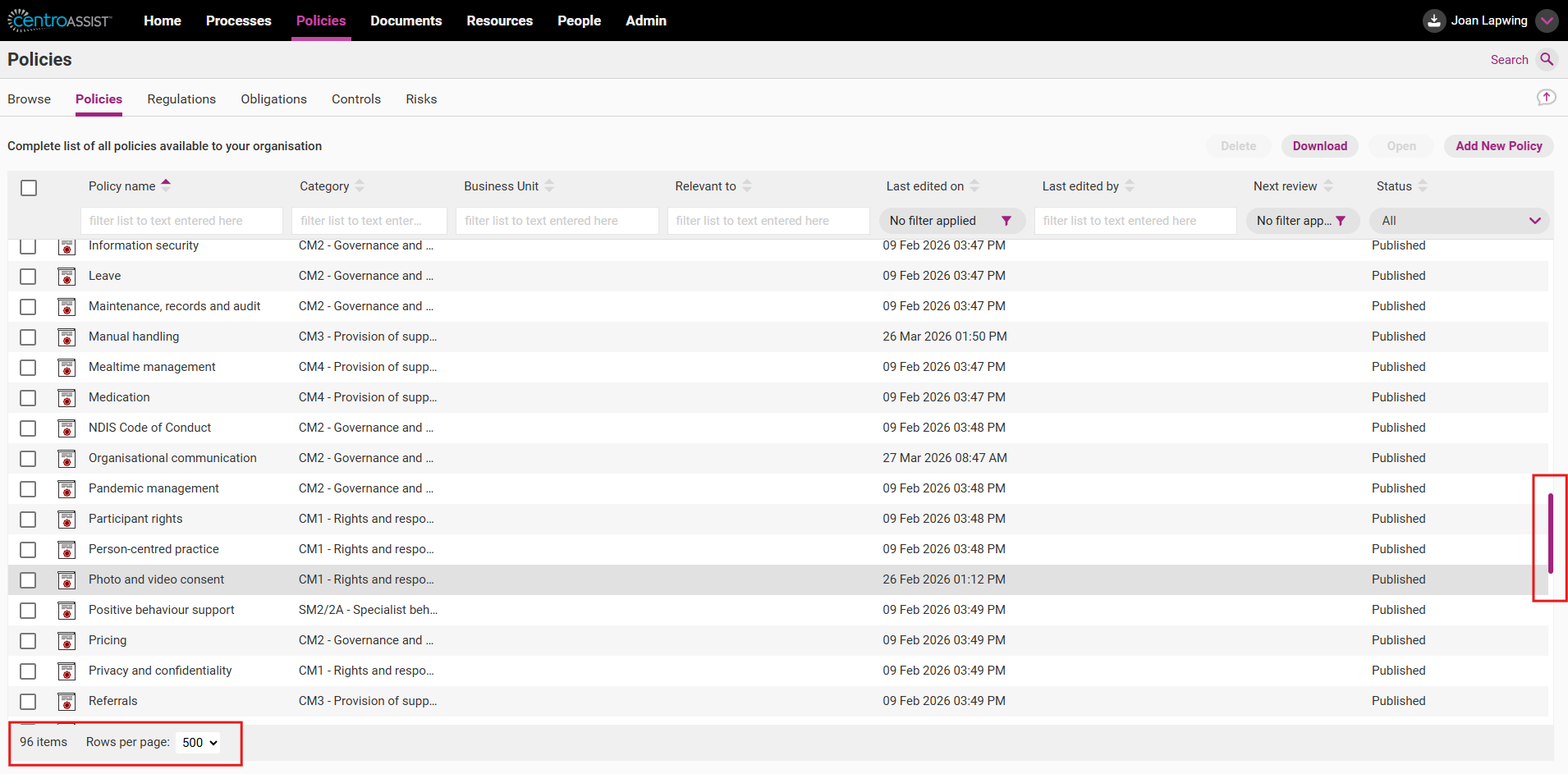Viewport: 1568px width, 774px height.
Task: Open the Next review 'No filter app...' selector
Action: (x=1302, y=221)
